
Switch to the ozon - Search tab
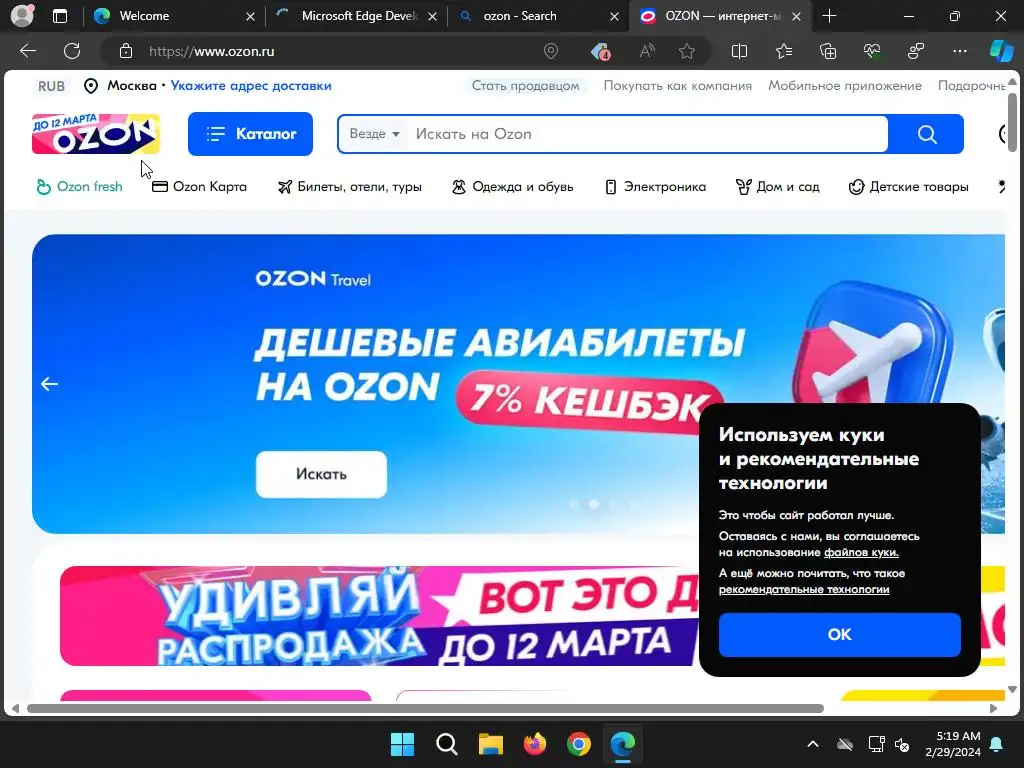[539, 16]
